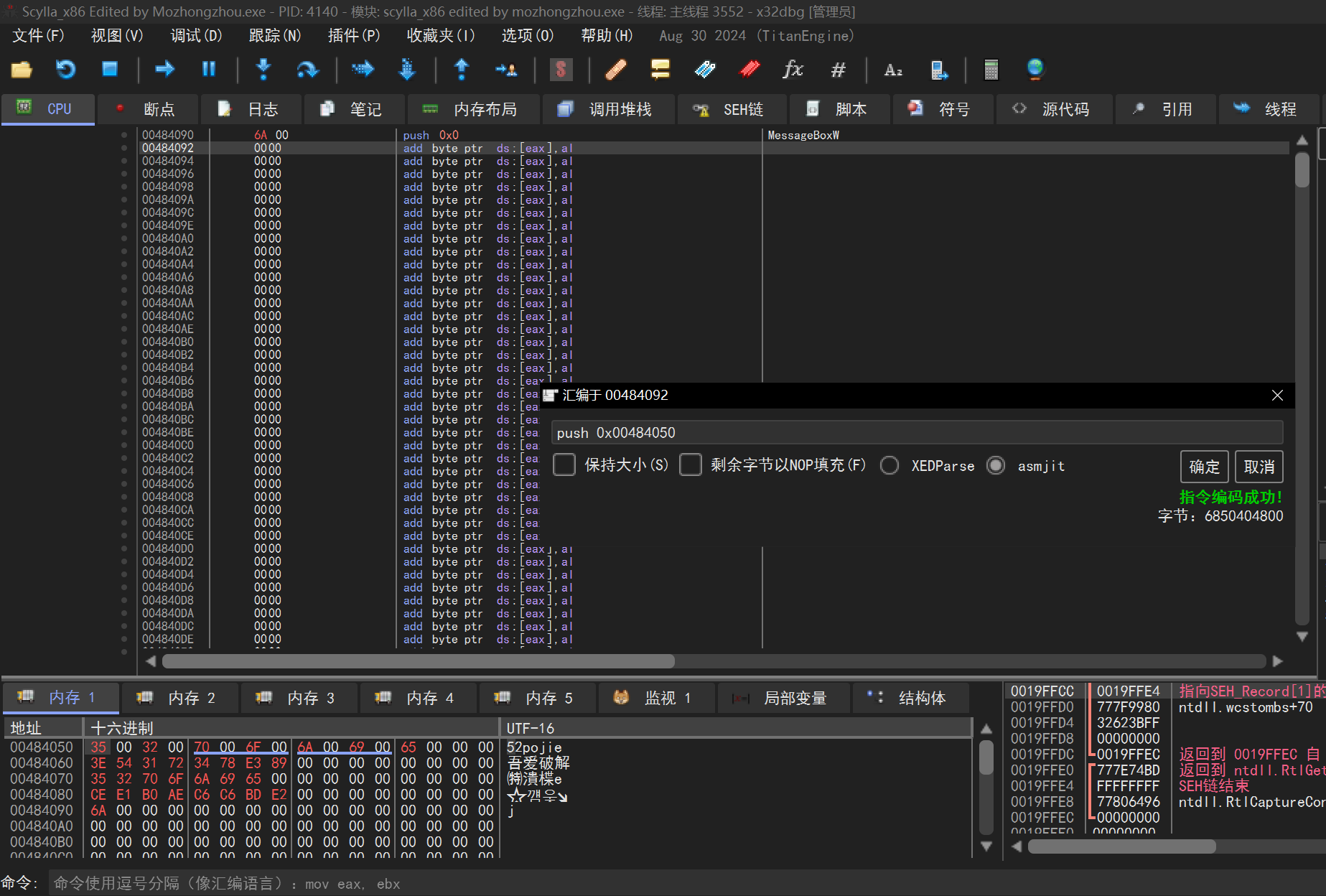Viewport: 1326px width, 896px height.
Task: Select the disassembly row at 004840A0
Action: 715,238
